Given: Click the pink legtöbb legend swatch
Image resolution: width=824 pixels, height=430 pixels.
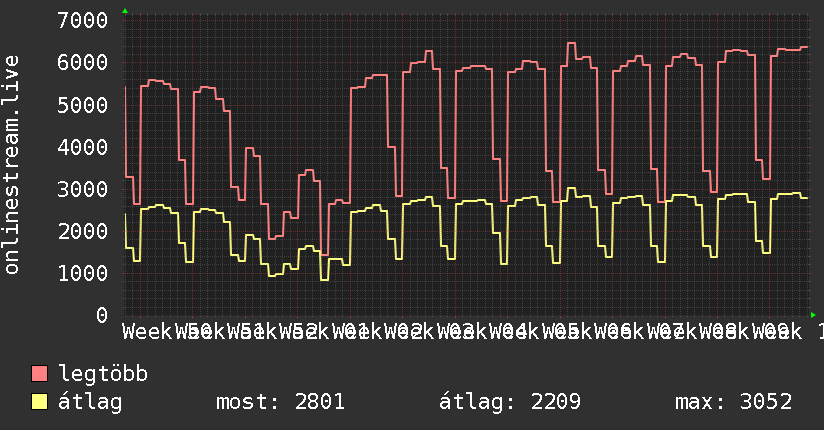Looking at the screenshot, I should [39, 374].
